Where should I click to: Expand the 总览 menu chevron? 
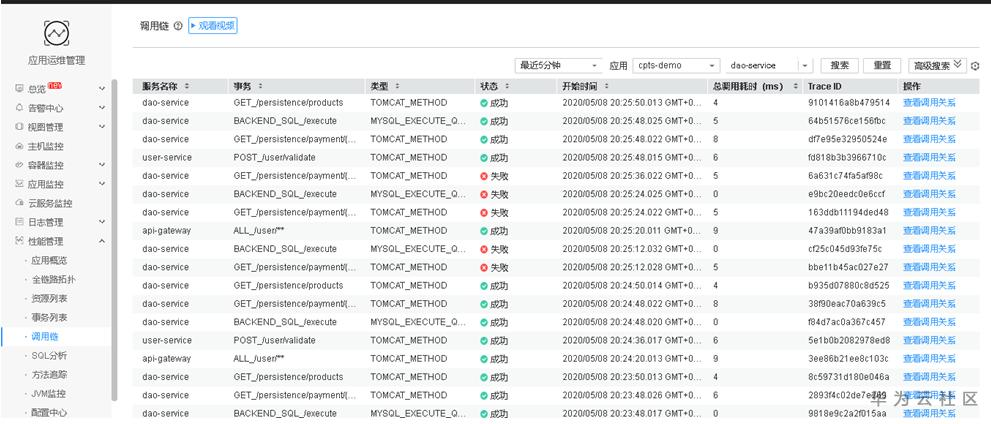102,89
